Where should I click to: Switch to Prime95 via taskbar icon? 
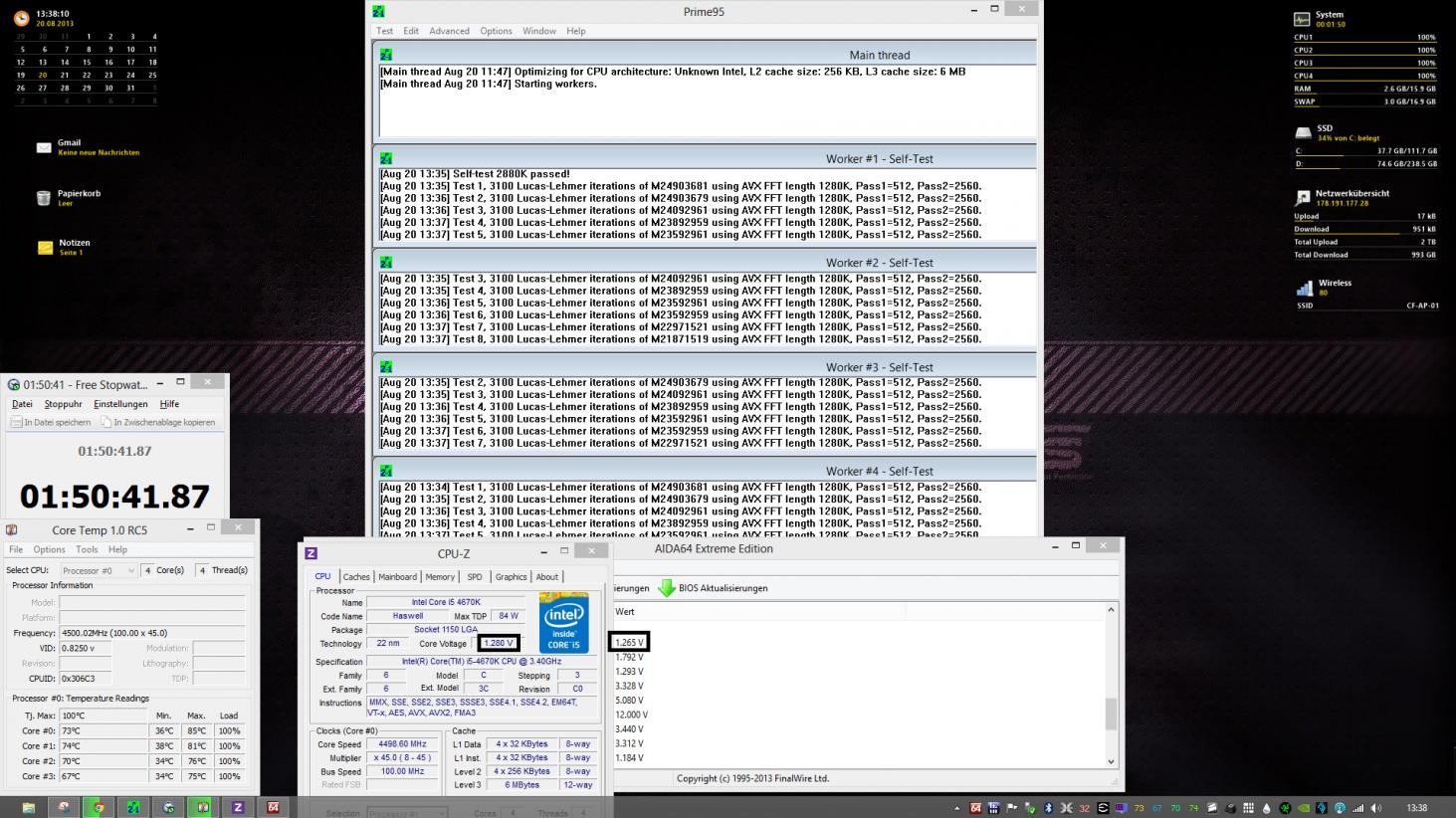(132, 807)
